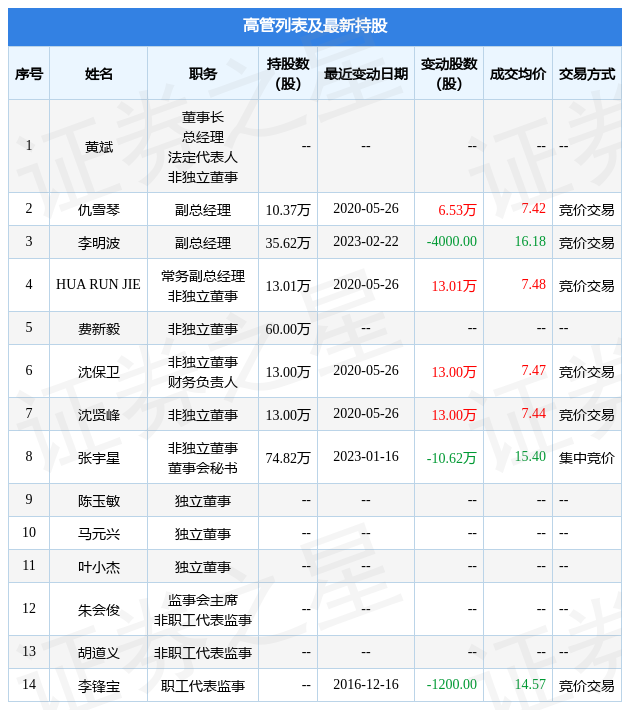
Task: Click 非职工代表监事 in 胡道义's row
Action: pos(203,653)
